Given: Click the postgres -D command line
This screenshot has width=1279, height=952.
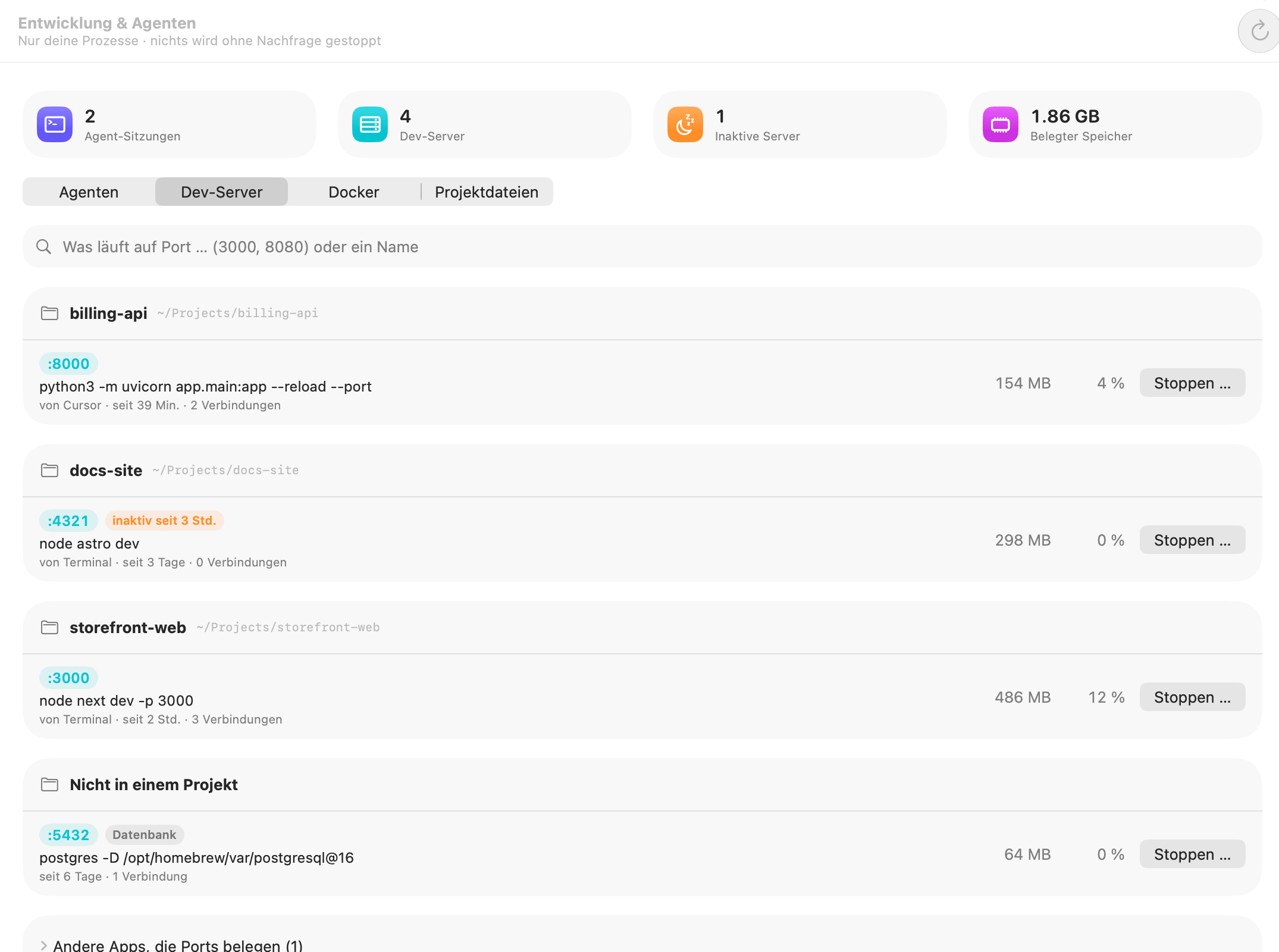Looking at the screenshot, I should (x=196, y=857).
